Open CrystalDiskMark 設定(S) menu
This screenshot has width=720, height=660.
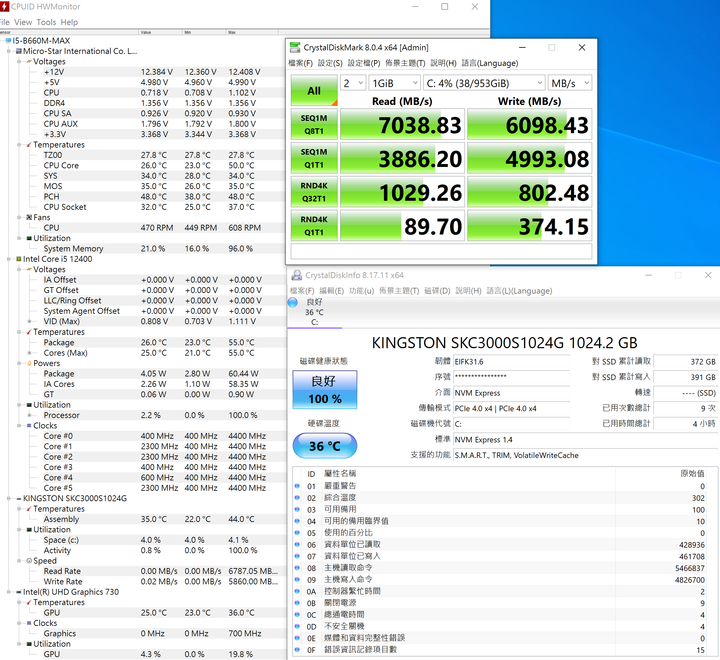click(330, 63)
